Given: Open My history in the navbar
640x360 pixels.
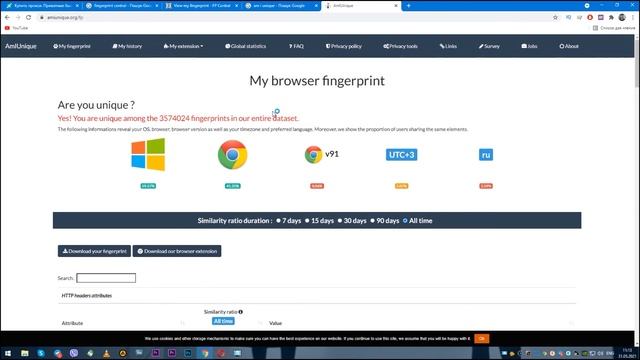Looking at the screenshot, I should point(127,46).
